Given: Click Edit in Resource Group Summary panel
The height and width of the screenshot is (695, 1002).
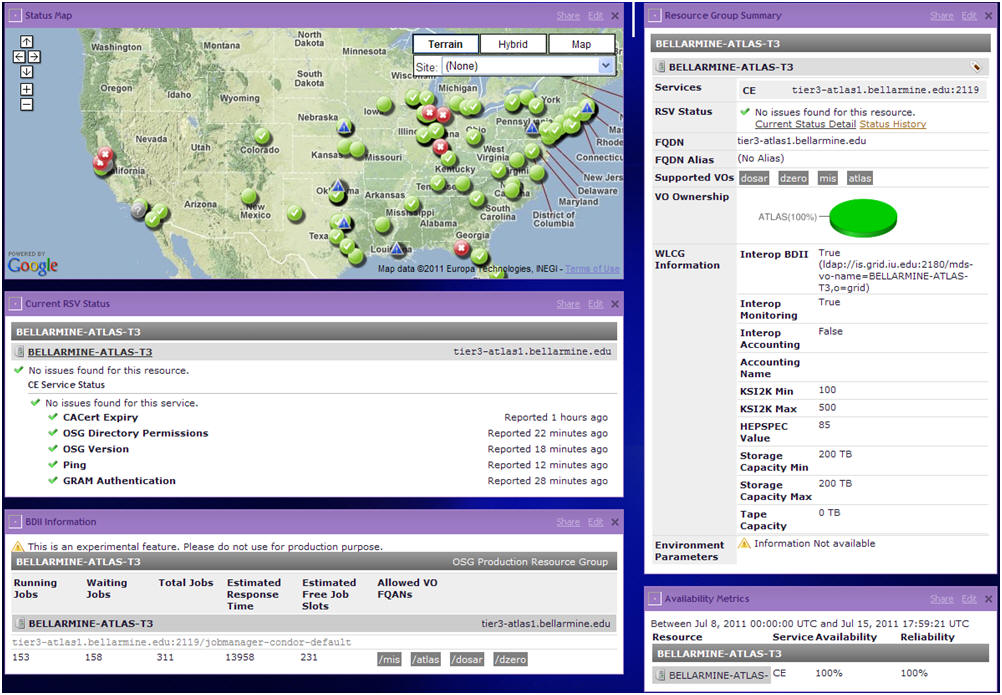Looking at the screenshot, I should tap(969, 16).
